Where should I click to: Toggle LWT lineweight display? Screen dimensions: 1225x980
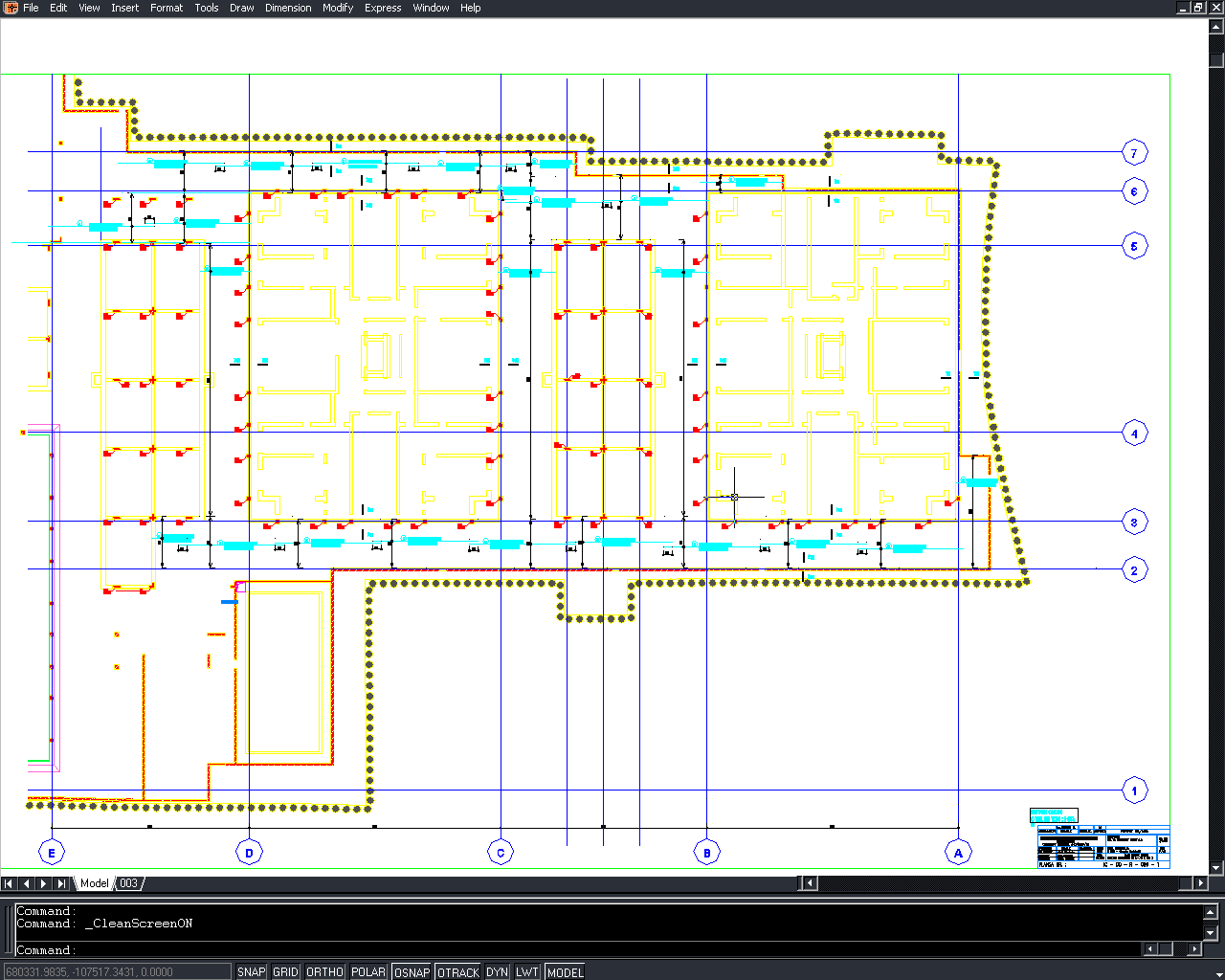(527, 971)
